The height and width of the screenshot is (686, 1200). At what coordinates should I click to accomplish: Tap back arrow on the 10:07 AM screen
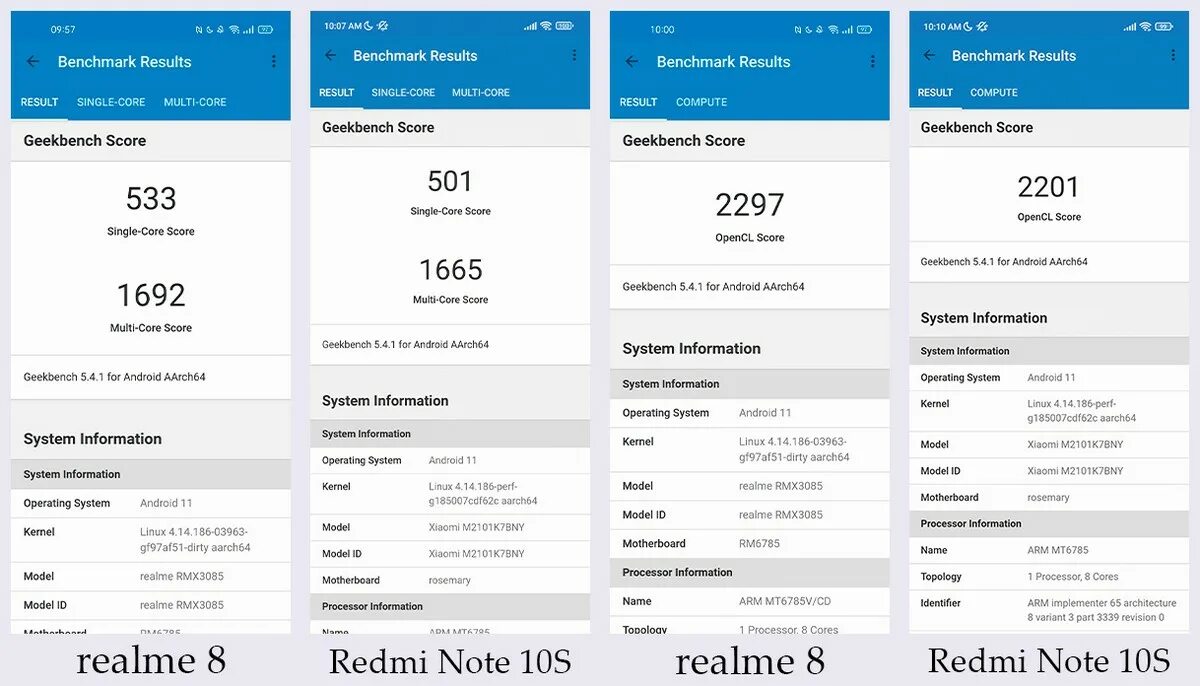[x=331, y=56]
